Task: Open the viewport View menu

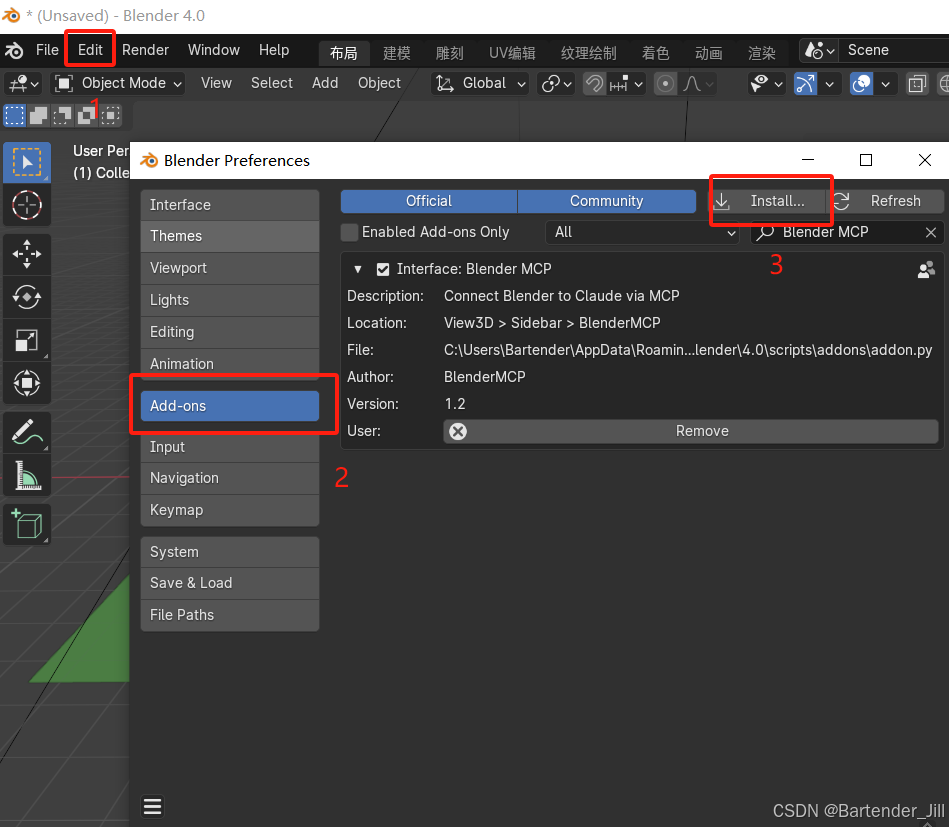Action: click(216, 84)
